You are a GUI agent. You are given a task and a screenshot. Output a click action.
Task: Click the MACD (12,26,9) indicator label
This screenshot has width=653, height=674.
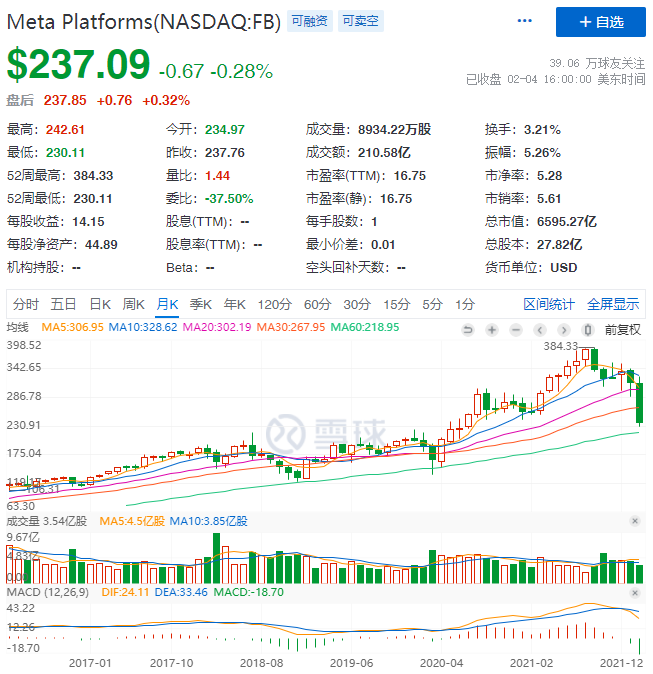[48, 592]
